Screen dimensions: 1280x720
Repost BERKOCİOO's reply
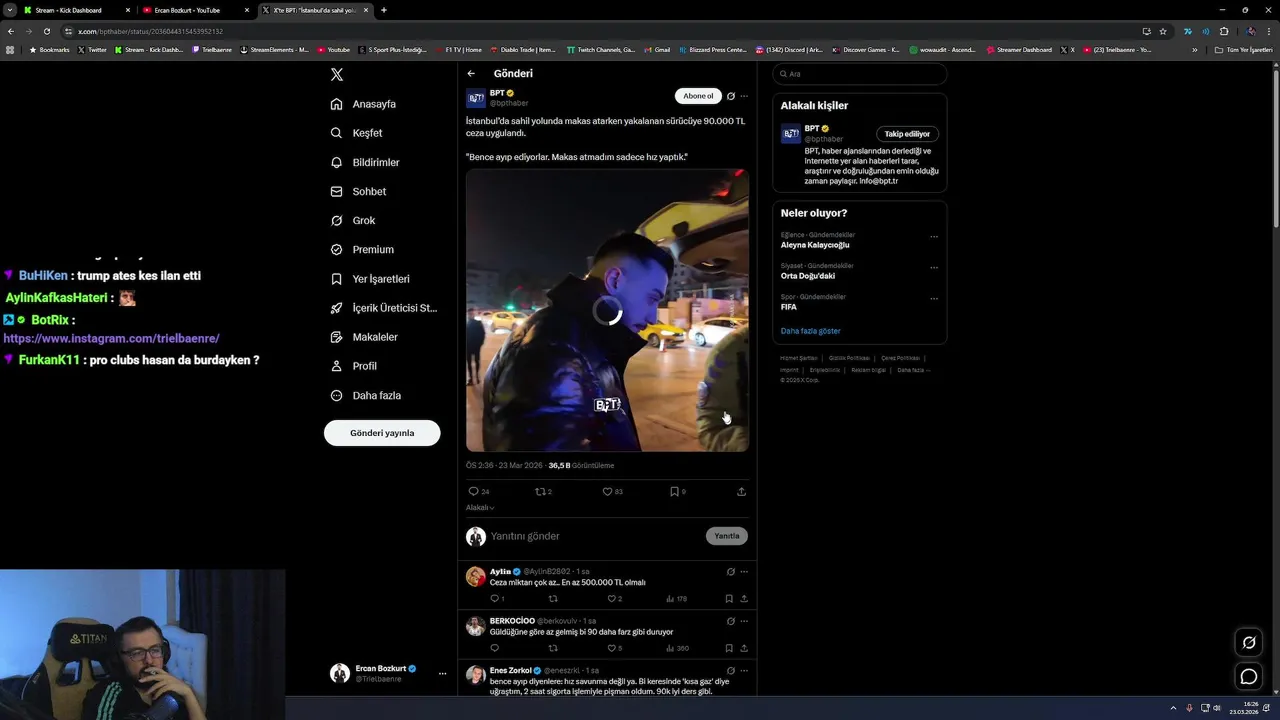coord(553,648)
